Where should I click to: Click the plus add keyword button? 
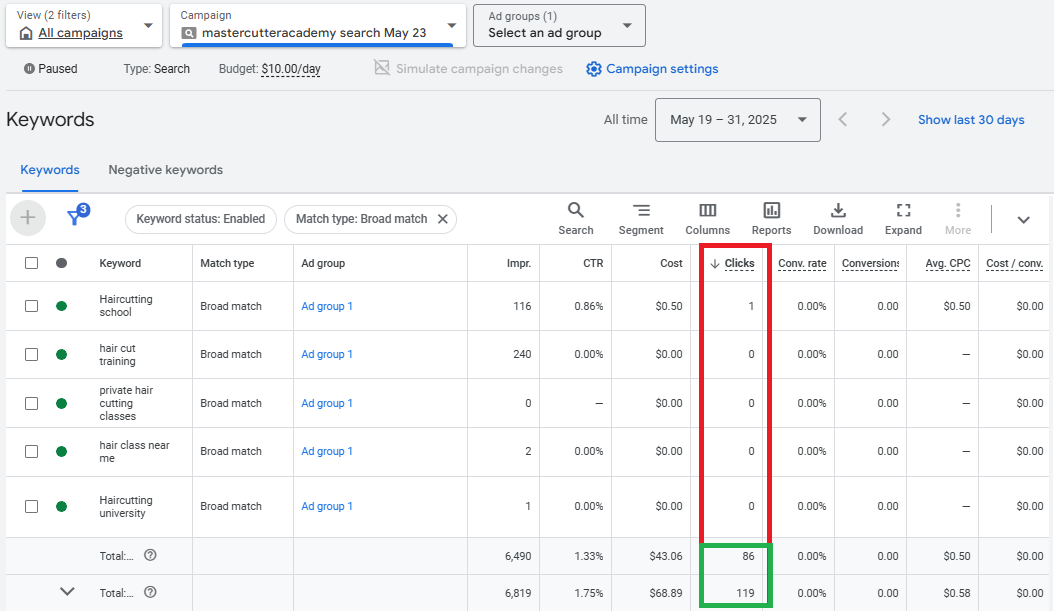tap(28, 218)
